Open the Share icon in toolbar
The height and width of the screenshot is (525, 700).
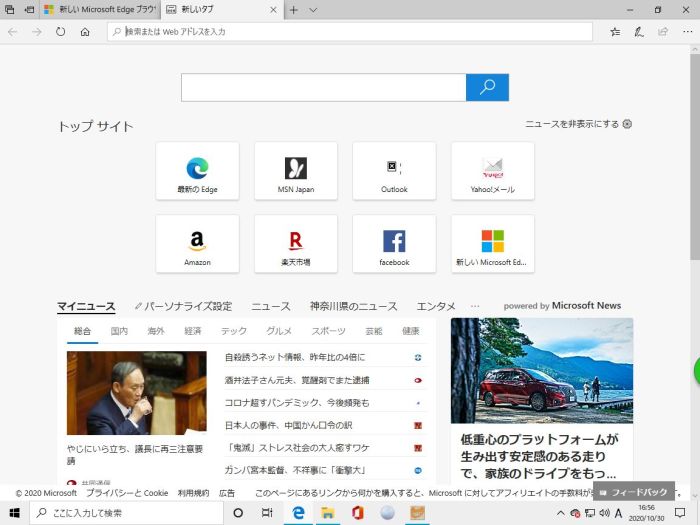[661, 32]
